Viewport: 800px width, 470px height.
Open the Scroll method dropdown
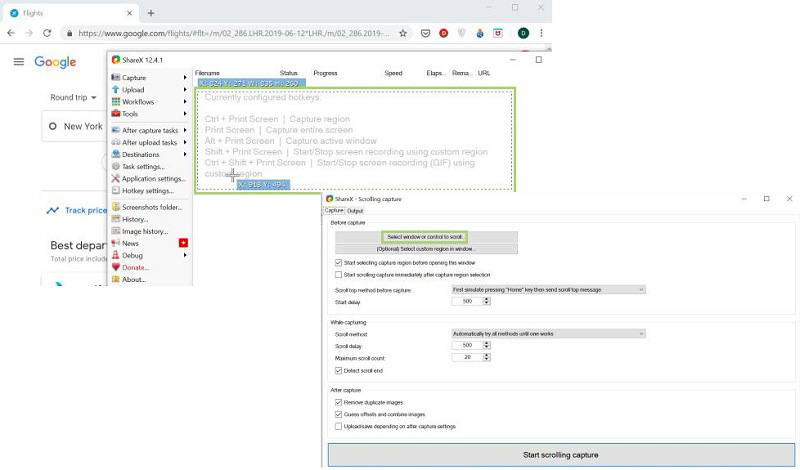tap(548, 334)
